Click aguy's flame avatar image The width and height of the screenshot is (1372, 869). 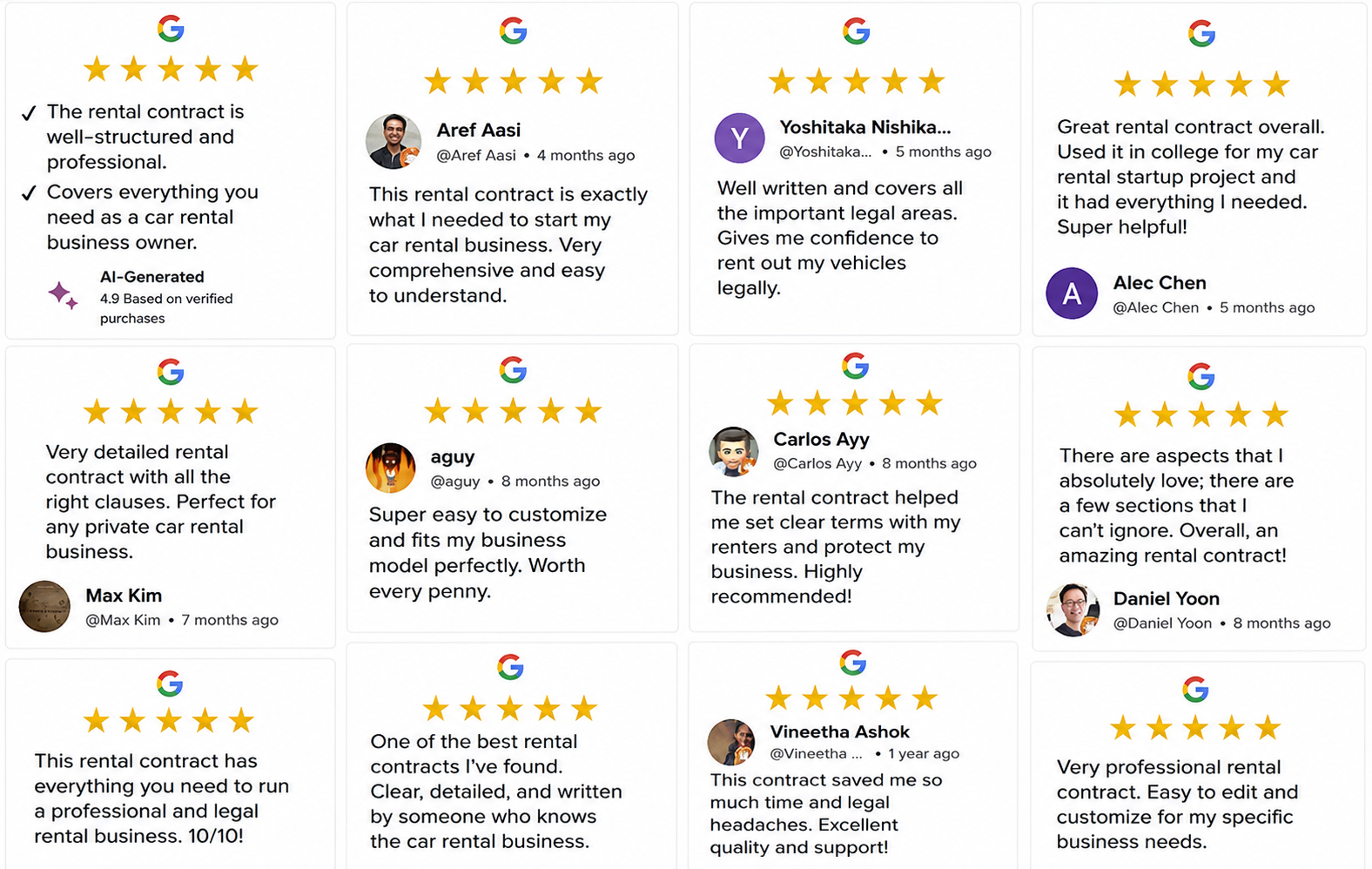coord(390,468)
